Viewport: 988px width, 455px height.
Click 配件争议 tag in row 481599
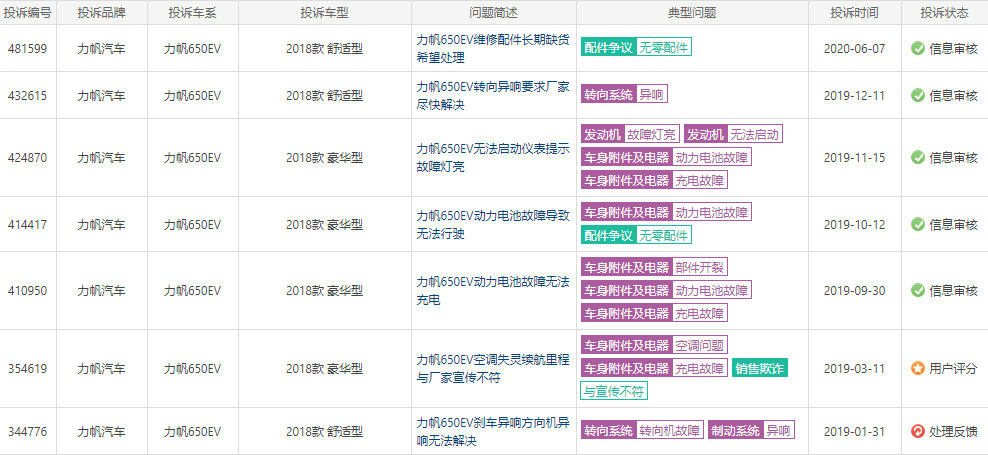click(608, 47)
